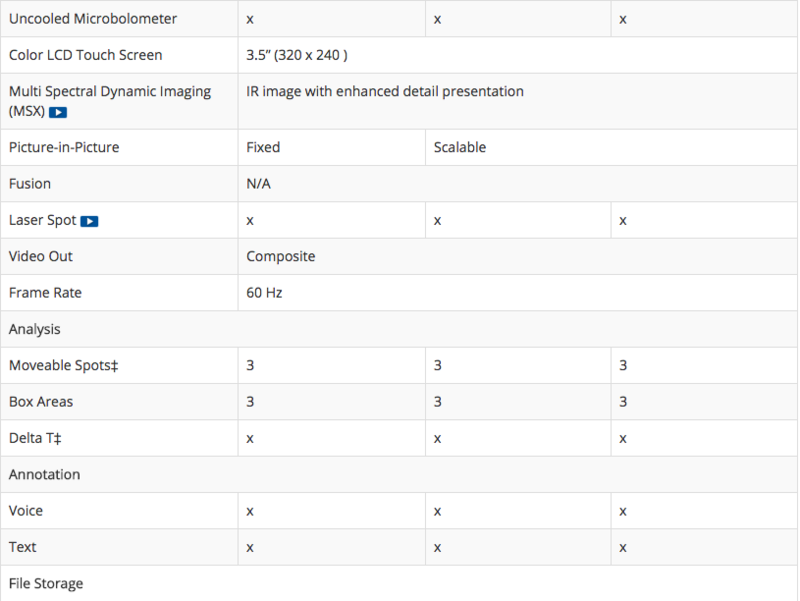The height and width of the screenshot is (601, 800).
Task: Click the File Storage section header
Action: pyautogui.click(x=46, y=584)
